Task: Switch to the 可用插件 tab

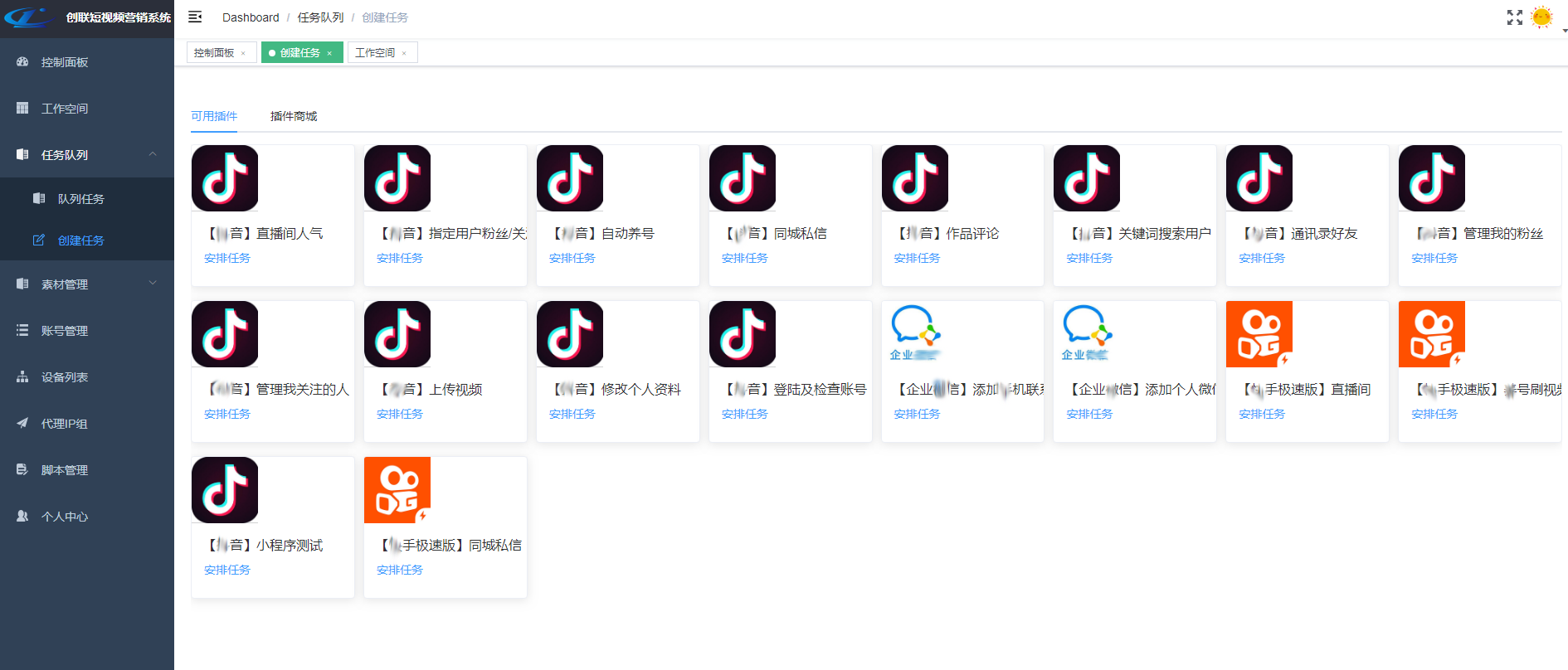Action: (x=214, y=116)
